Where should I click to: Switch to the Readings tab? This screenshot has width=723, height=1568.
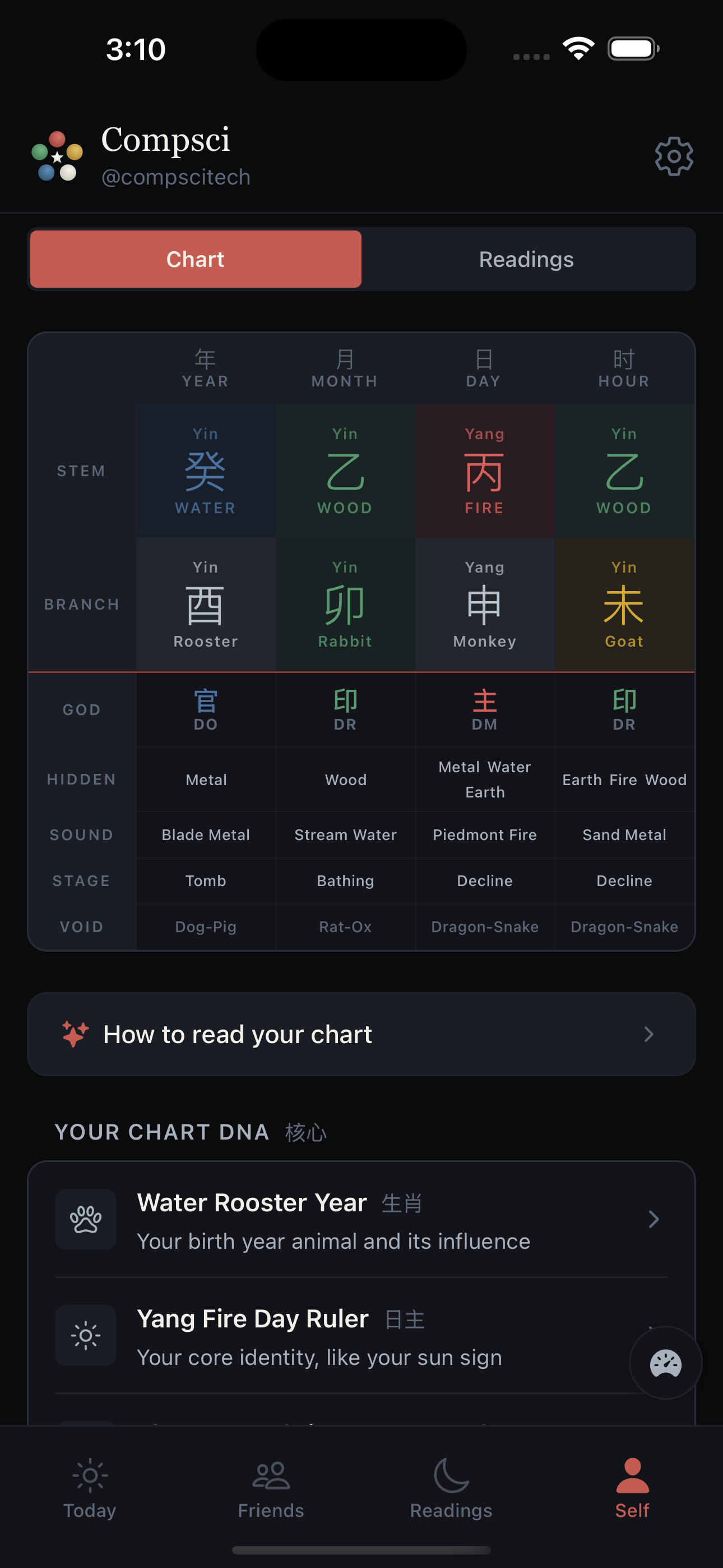click(526, 259)
